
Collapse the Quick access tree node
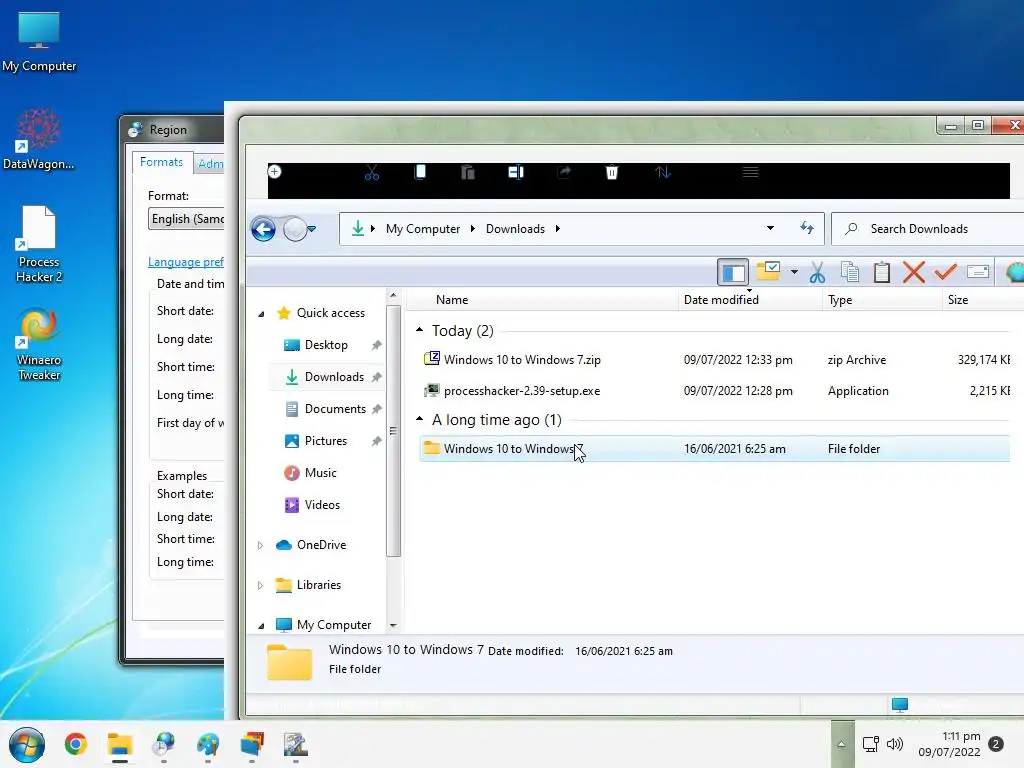coord(261,313)
